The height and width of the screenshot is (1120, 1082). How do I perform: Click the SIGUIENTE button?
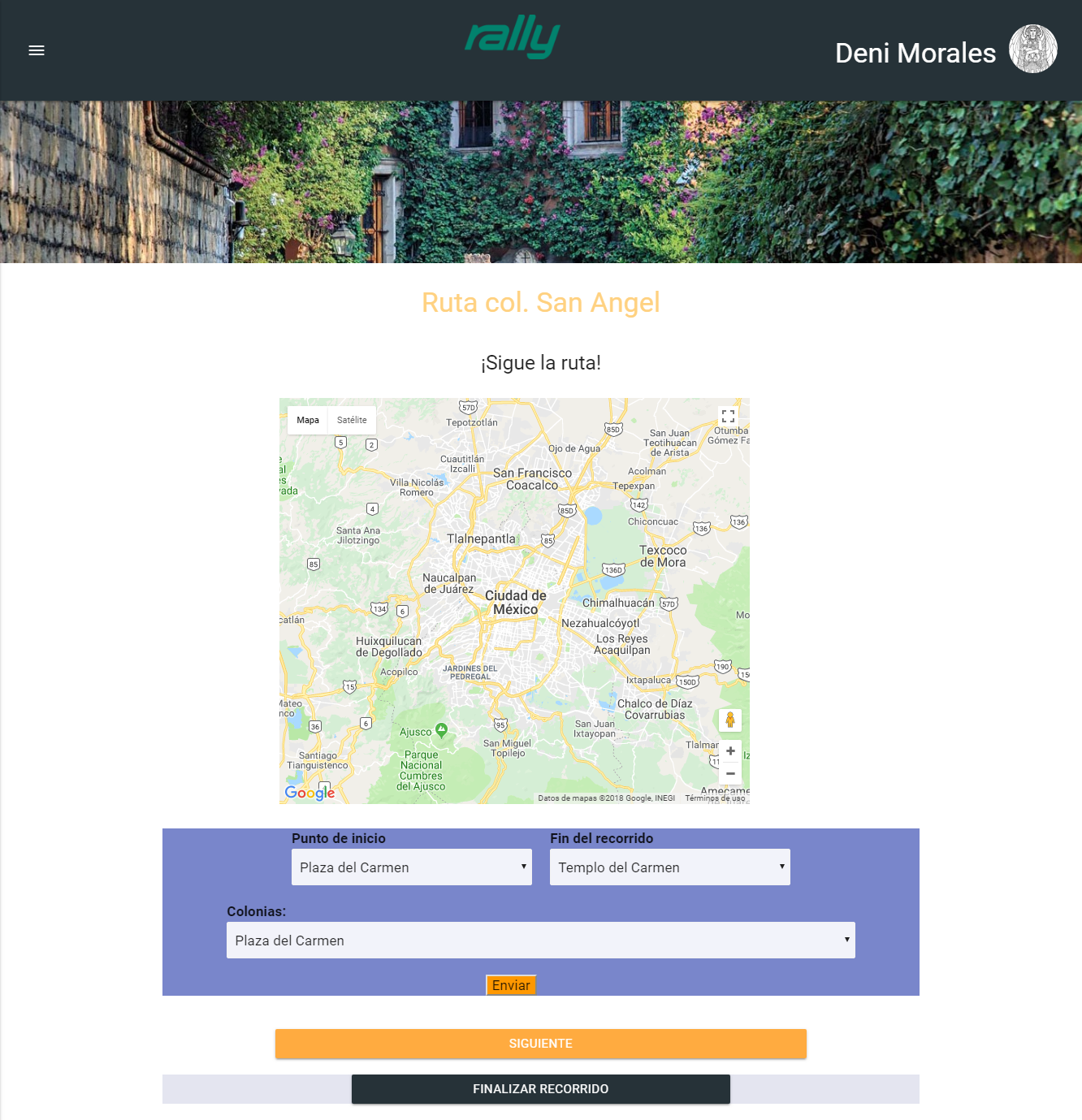pos(541,1044)
